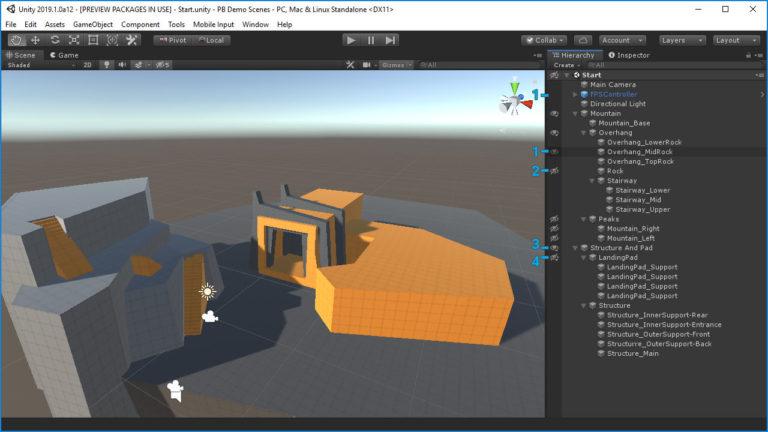768x432 pixels.
Task: Open the Collab dropdown
Action: pos(544,40)
